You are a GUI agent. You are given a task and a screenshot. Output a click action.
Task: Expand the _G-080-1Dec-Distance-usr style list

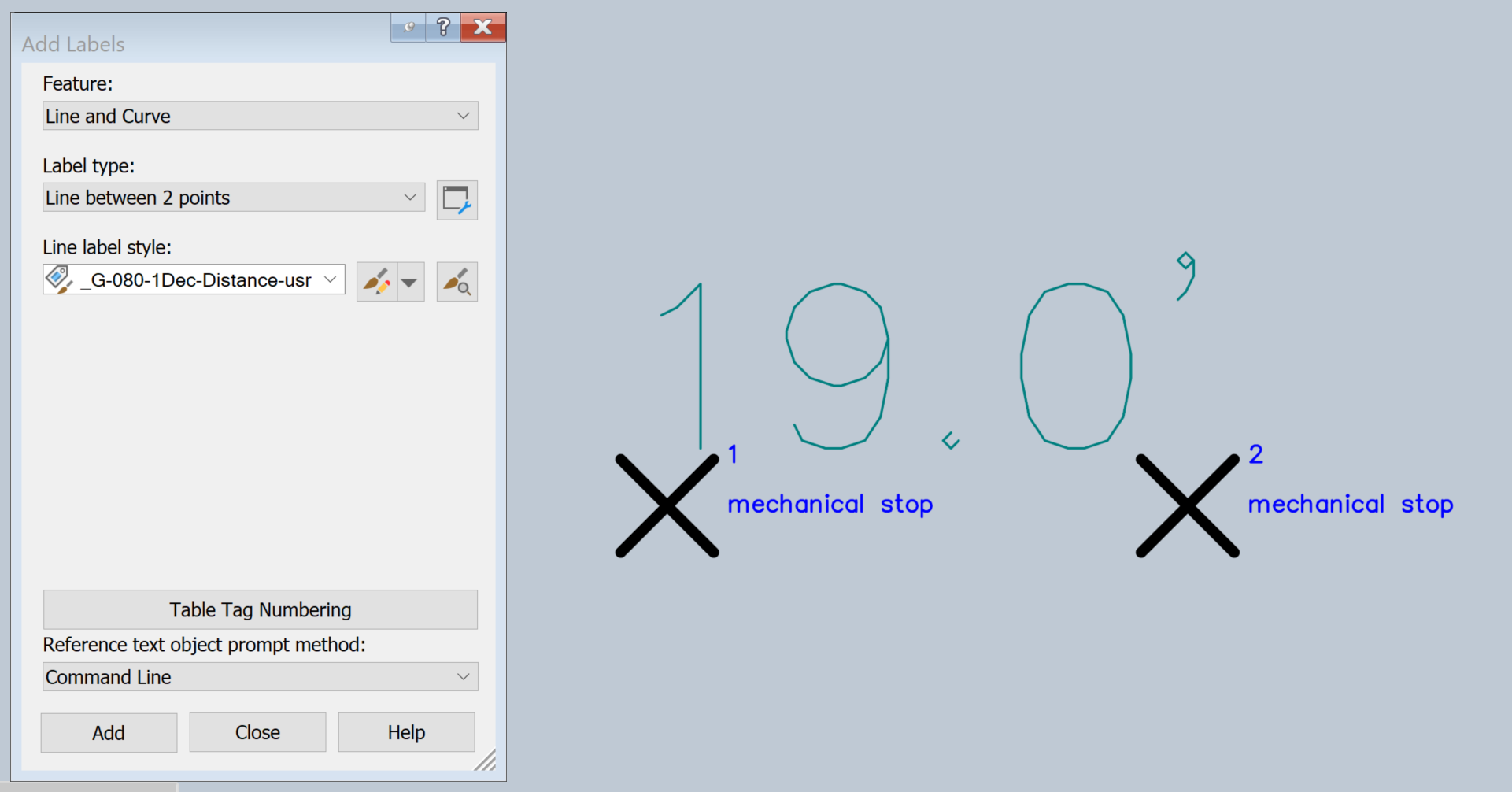click(x=330, y=279)
